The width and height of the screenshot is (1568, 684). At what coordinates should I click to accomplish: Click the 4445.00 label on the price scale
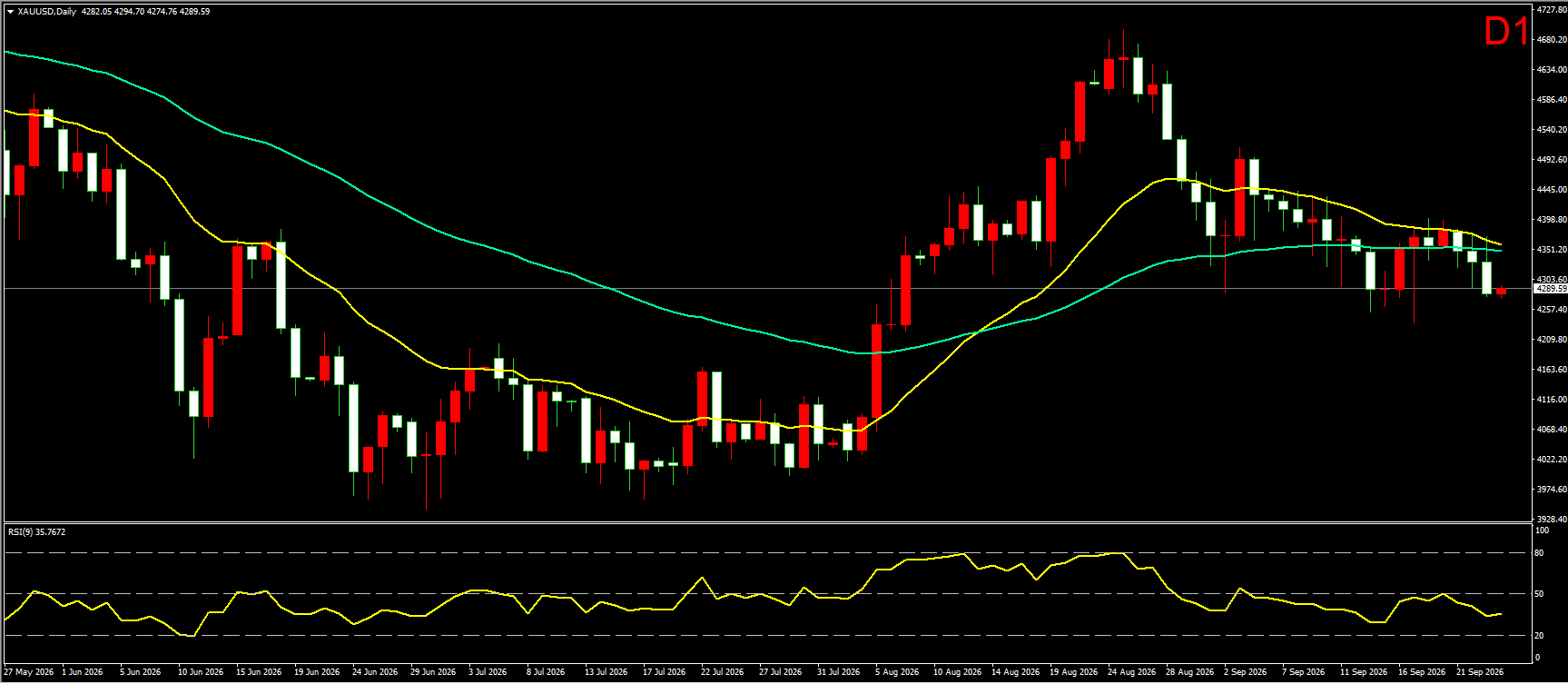pyautogui.click(x=1551, y=189)
